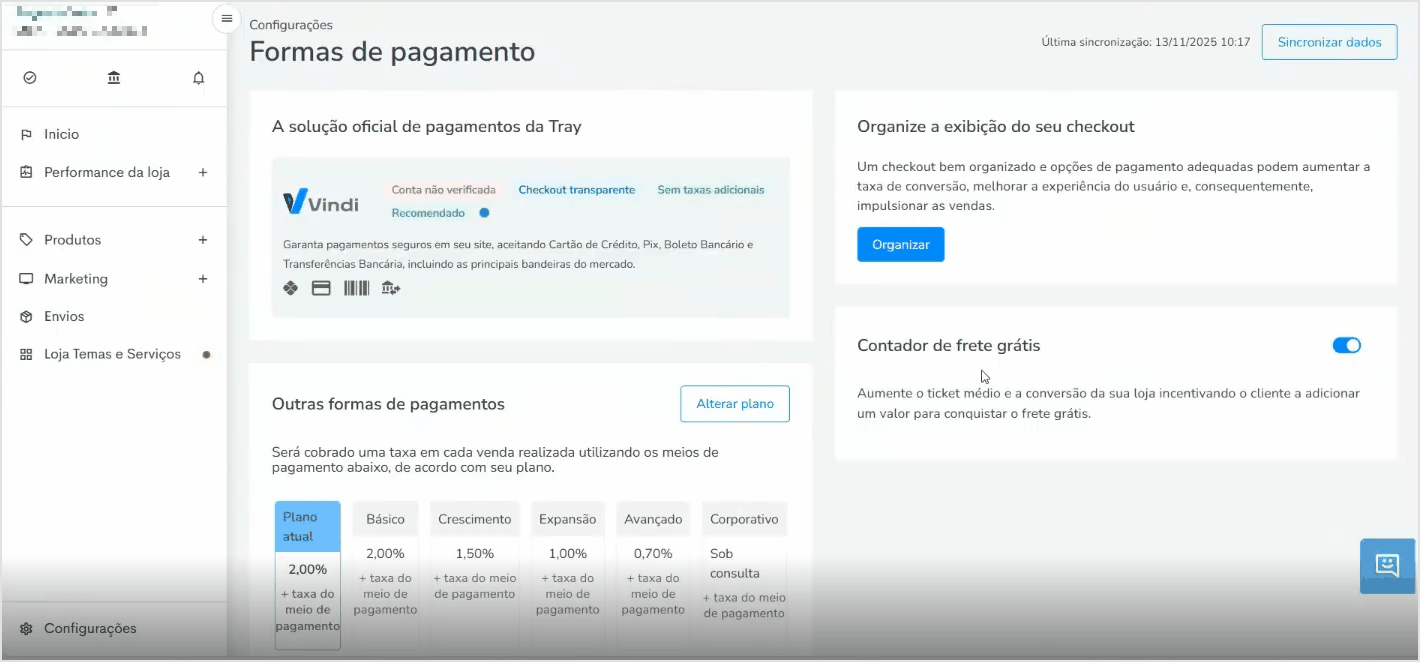Click the monitor icon beside Marketing

tap(26, 279)
